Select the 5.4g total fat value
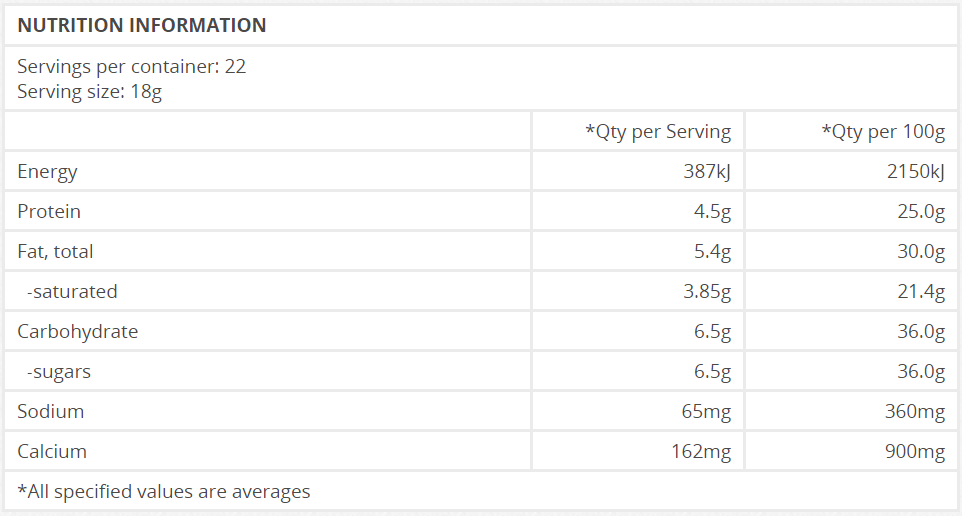The height and width of the screenshot is (516, 962). coord(712,251)
